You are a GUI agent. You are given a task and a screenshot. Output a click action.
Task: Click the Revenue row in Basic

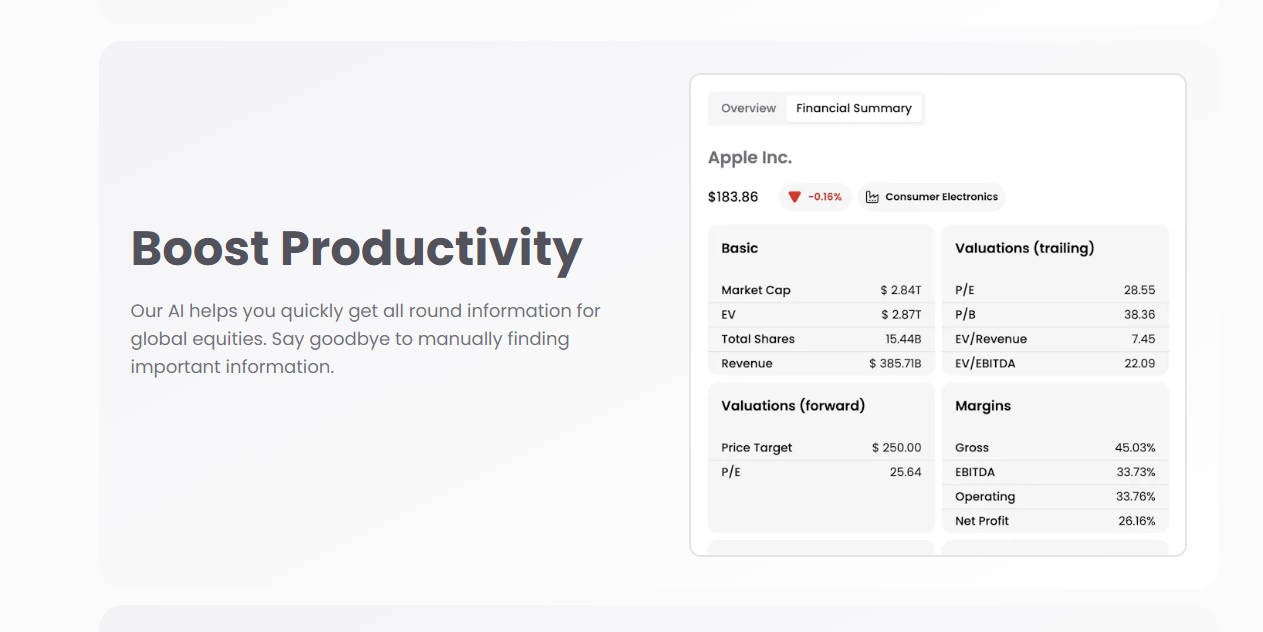click(x=820, y=363)
